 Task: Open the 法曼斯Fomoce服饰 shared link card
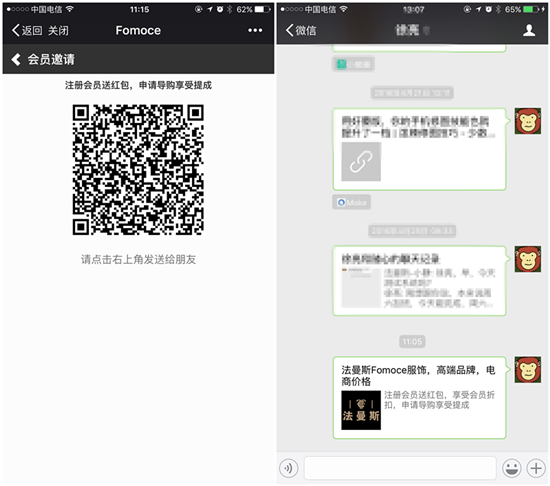[x=420, y=398]
